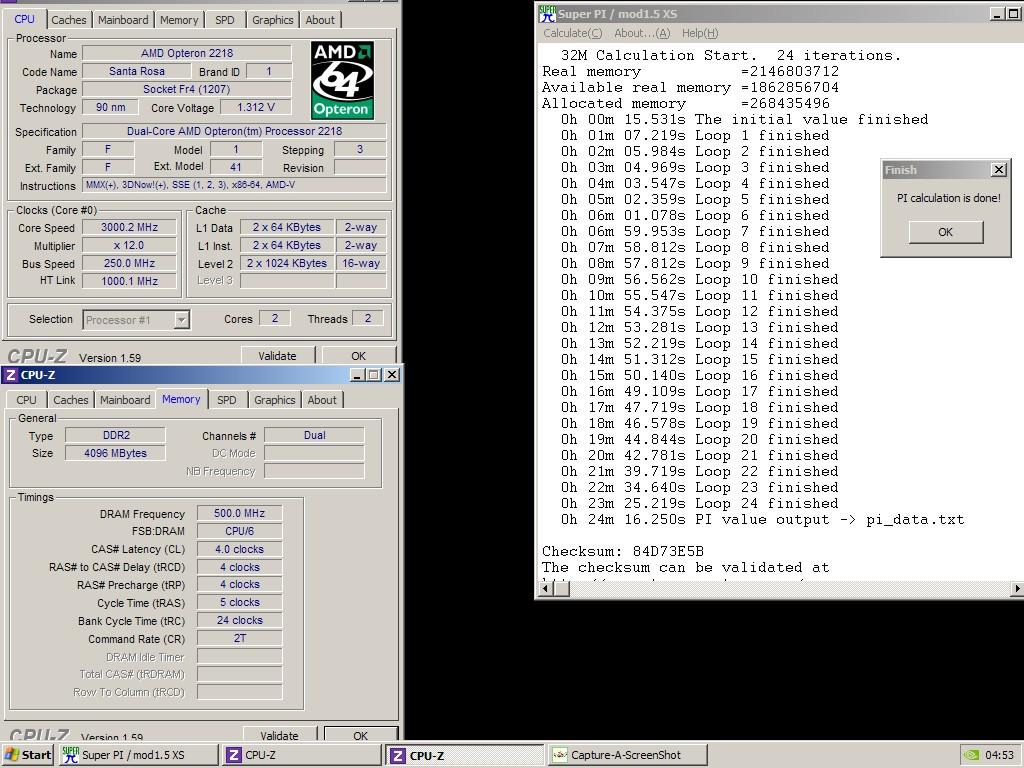Screen dimensions: 1024x768
Task: Click the Super PI title bar icon
Action: point(547,13)
